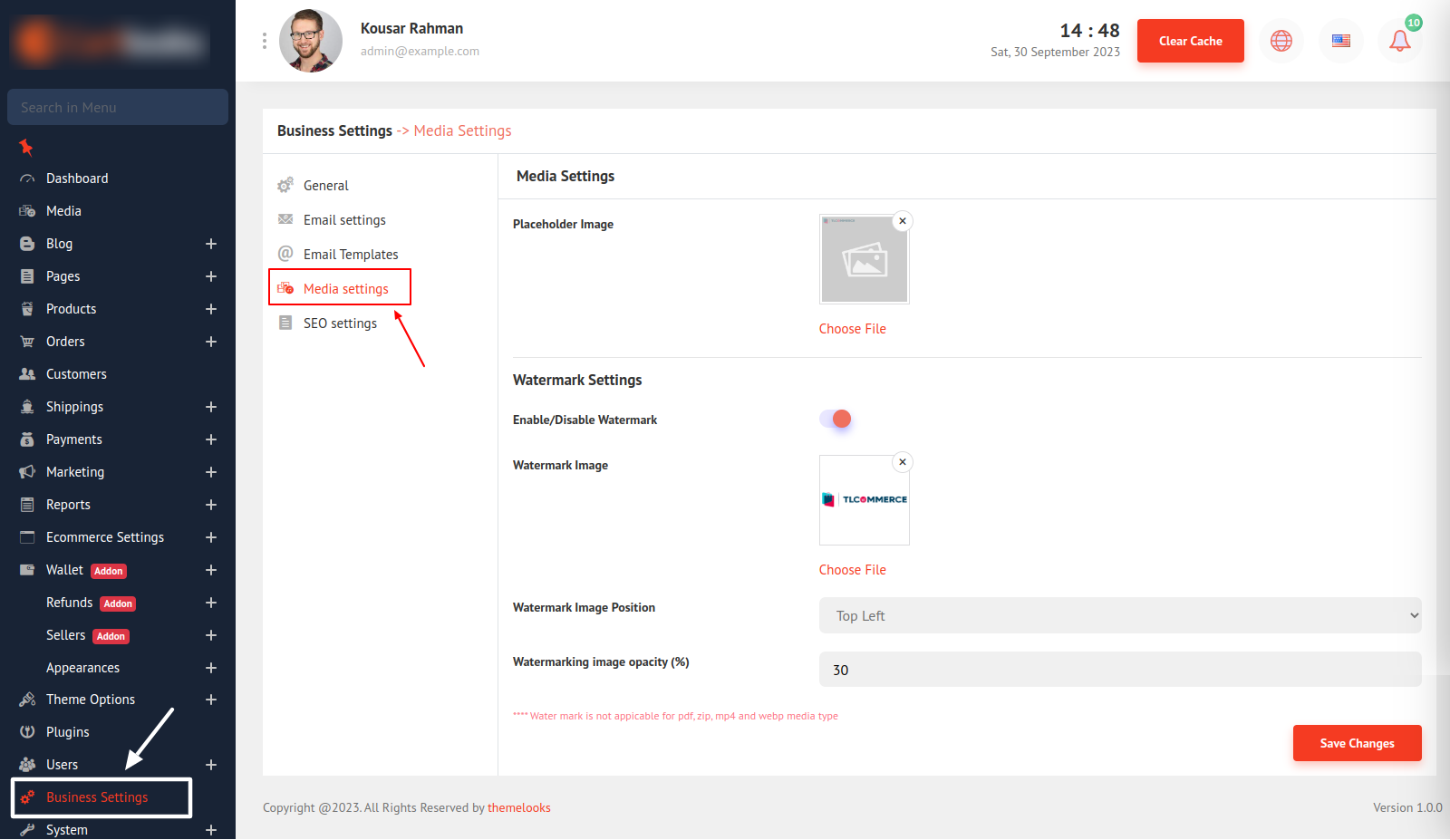Click the US flag language icon

[x=1340, y=41]
